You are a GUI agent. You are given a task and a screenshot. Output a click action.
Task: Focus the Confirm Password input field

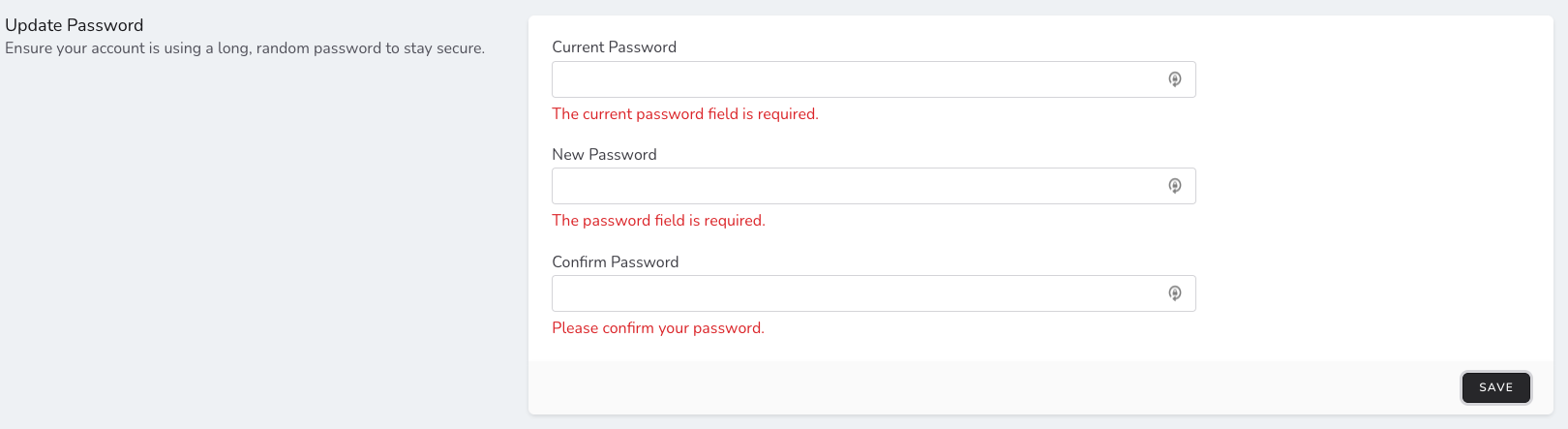coord(852,293)
